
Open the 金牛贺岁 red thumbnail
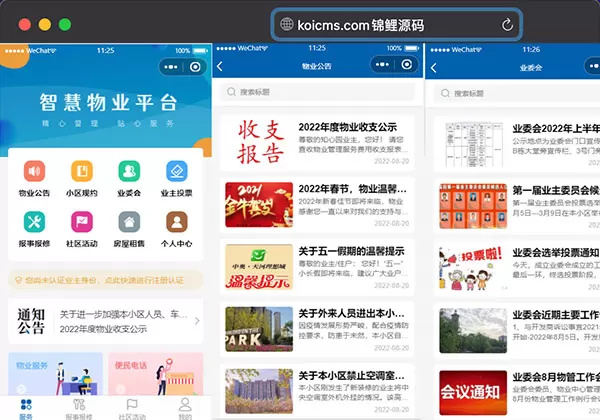coord(259,205)
